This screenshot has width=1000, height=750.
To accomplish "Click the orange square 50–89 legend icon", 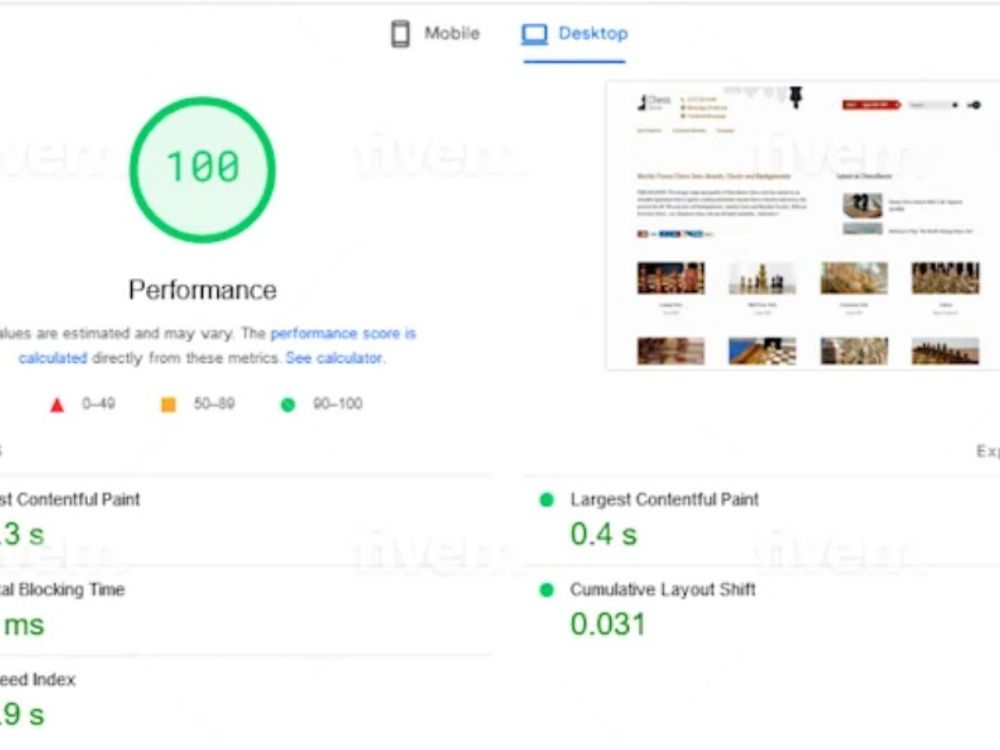I will [168, 404].
